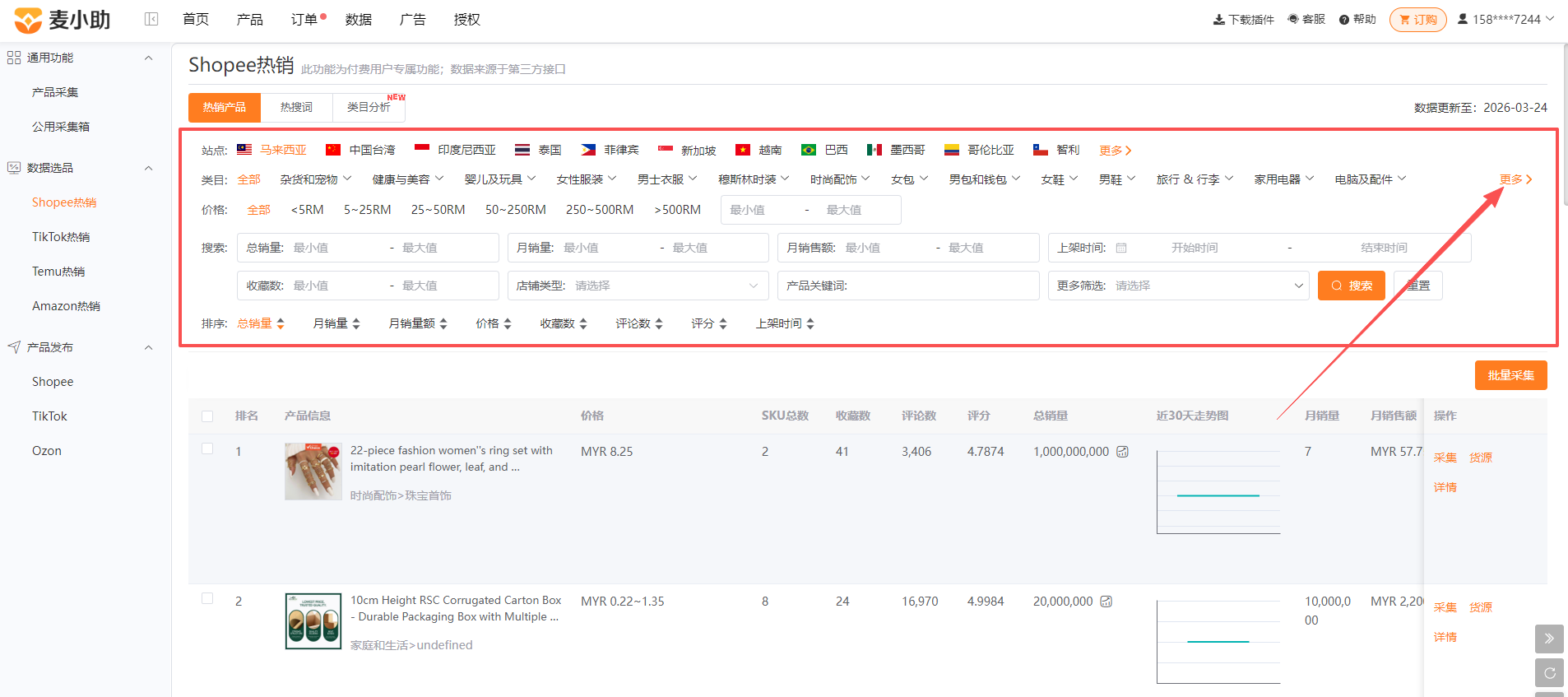Open sales chart icon next to 20,000,000

[1106, 602]
